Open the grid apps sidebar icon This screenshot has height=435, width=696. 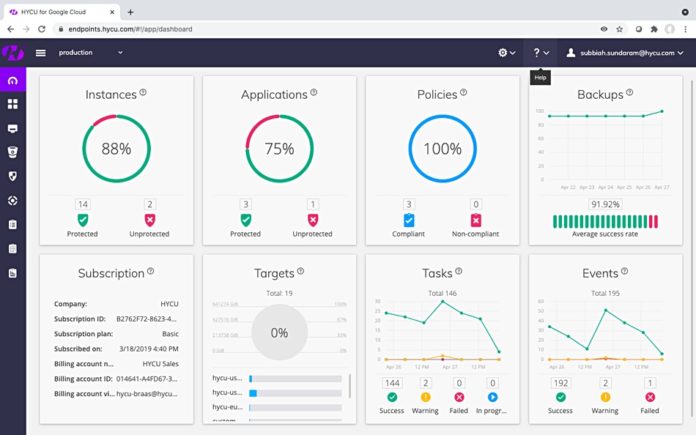[x=13, y=104]
